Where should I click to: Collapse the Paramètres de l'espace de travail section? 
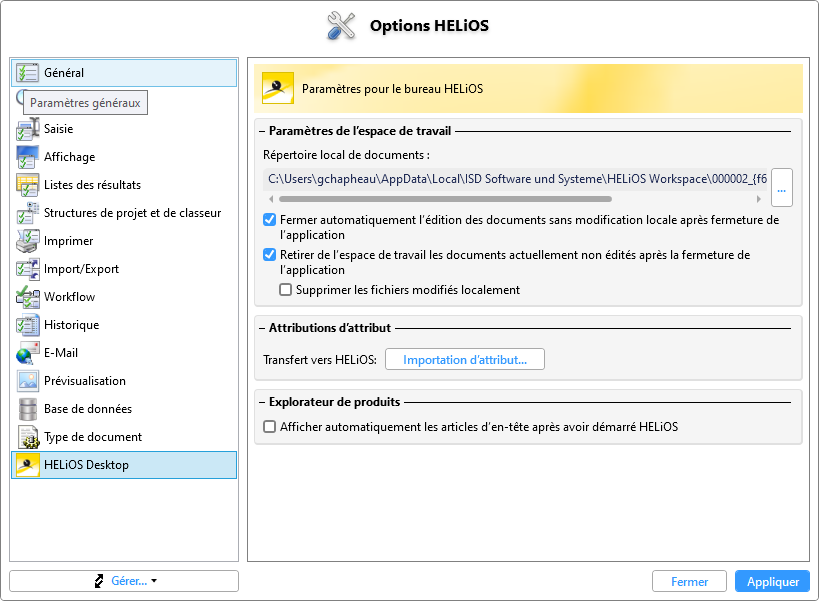262,131
